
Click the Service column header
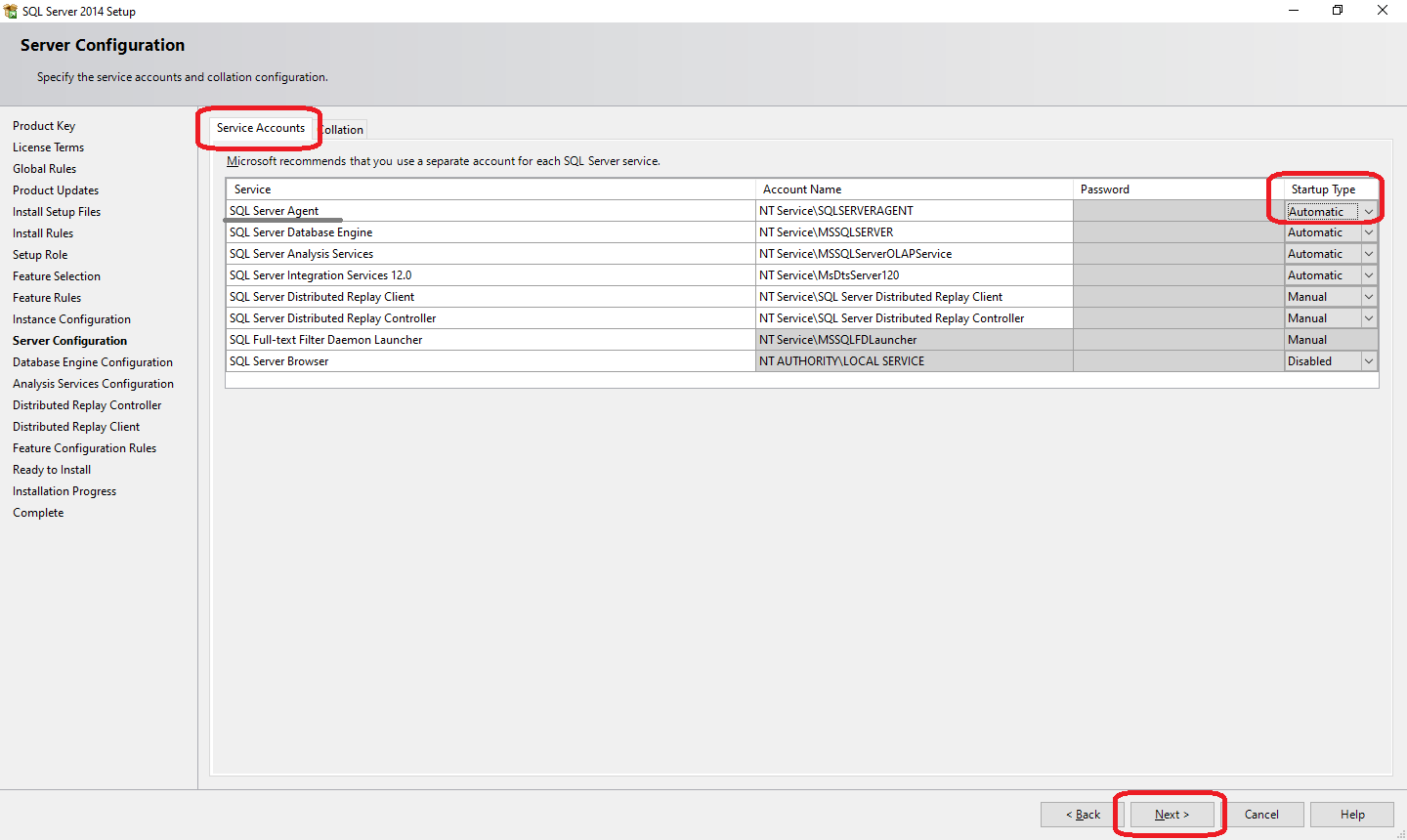[490, 189]
